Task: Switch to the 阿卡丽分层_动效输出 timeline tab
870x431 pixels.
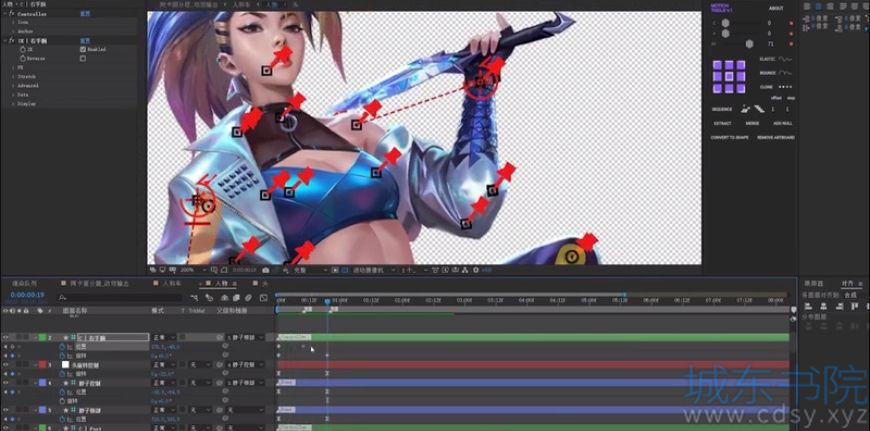Action: tap(98, 283)
